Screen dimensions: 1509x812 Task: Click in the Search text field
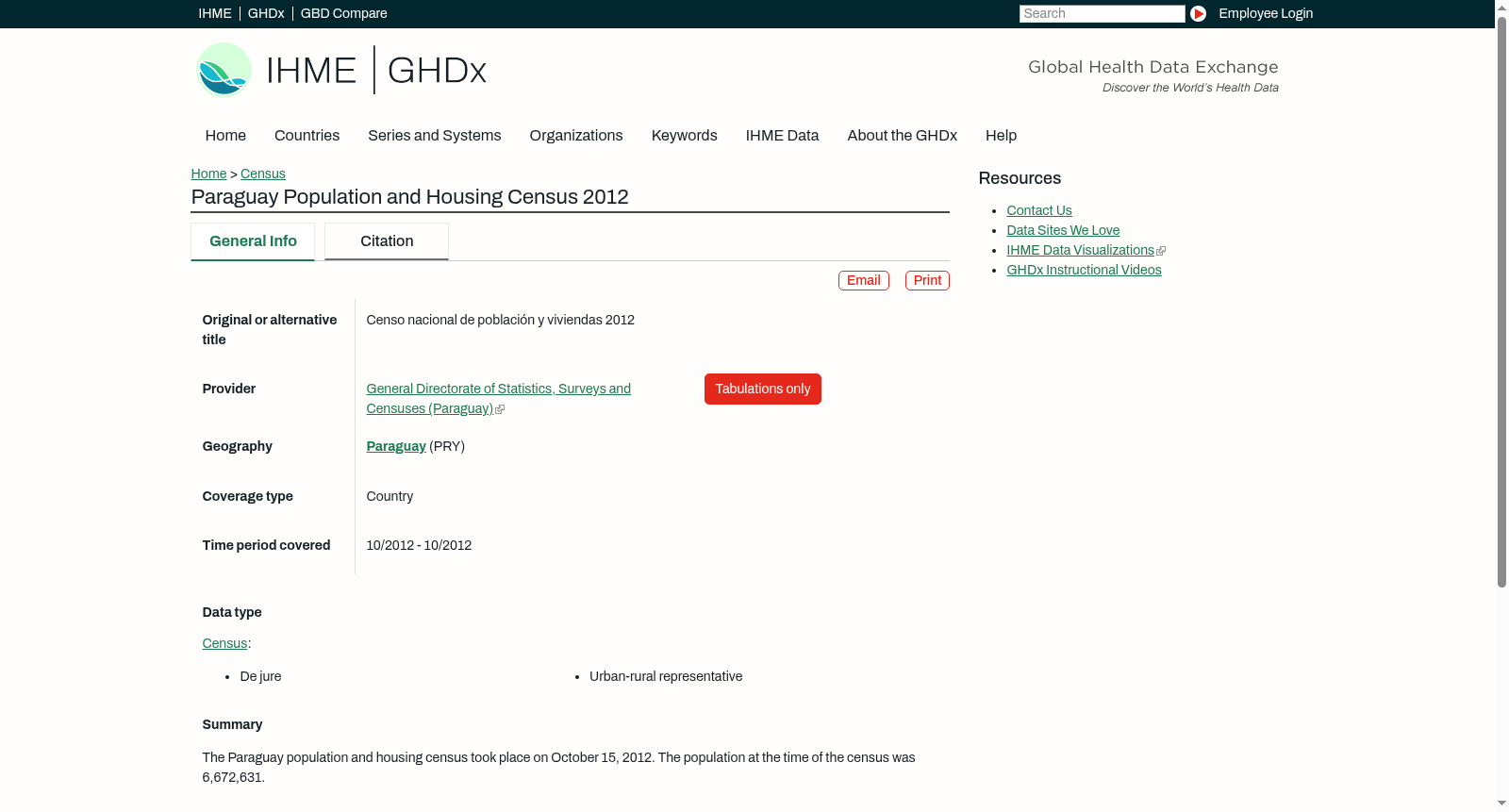[x=1102, y=13]
